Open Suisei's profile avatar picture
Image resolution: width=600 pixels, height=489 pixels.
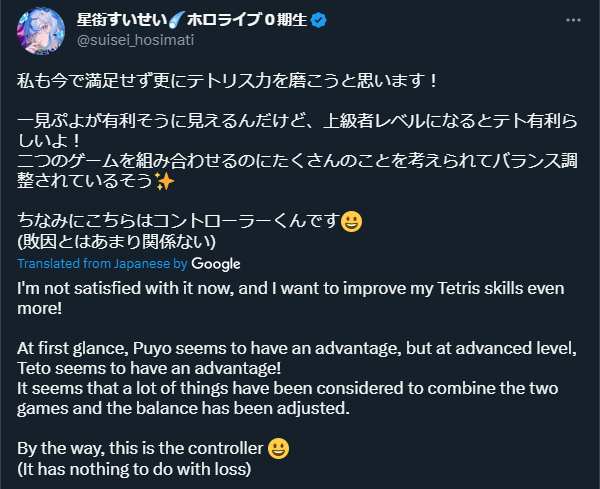pos(41,31)
